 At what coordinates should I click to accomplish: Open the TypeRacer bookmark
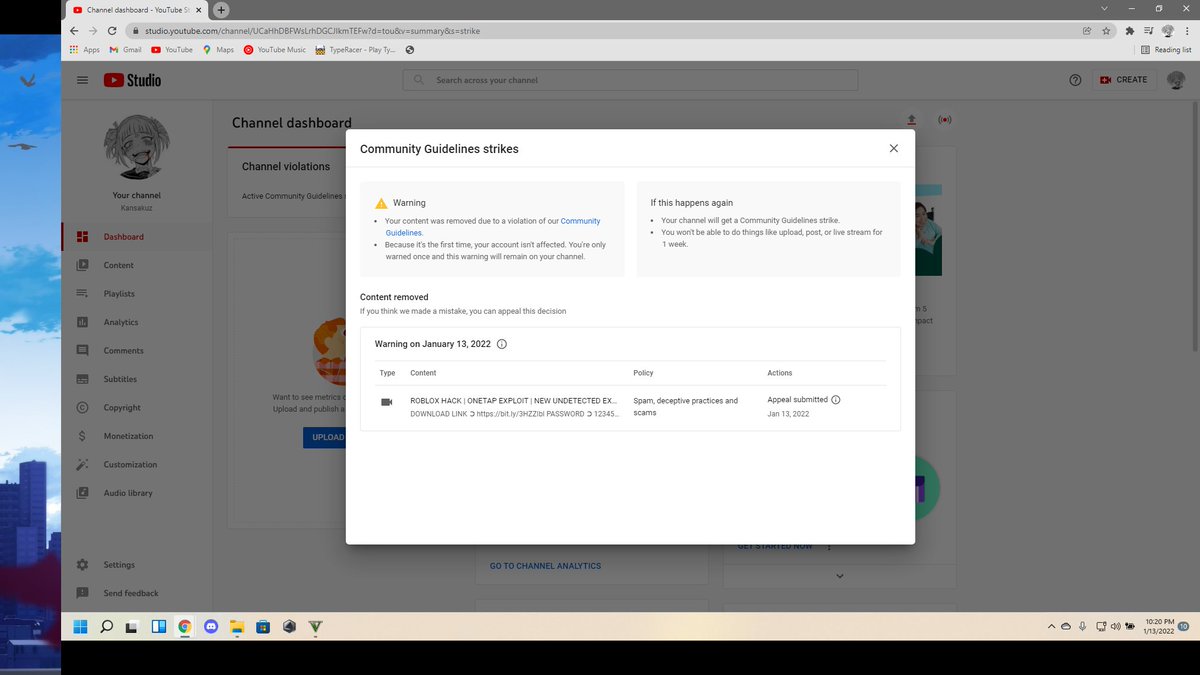(355, 49)
